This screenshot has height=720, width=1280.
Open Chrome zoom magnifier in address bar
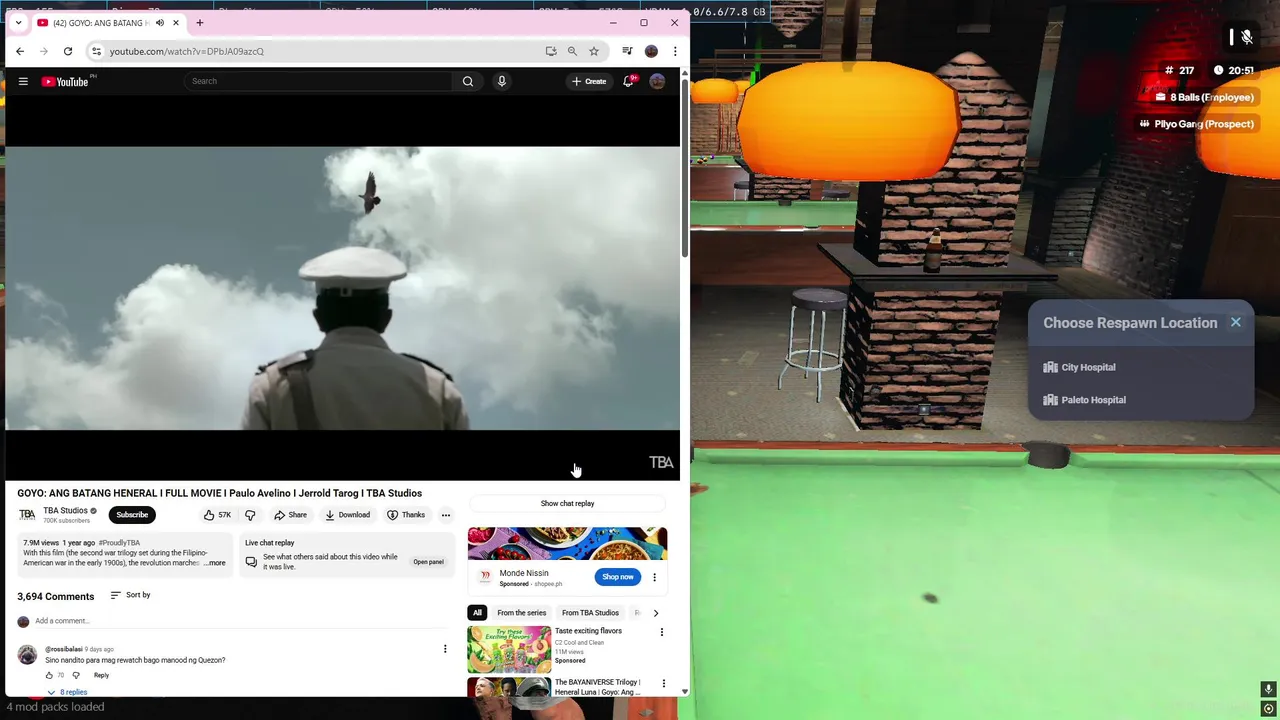[572, 51]
